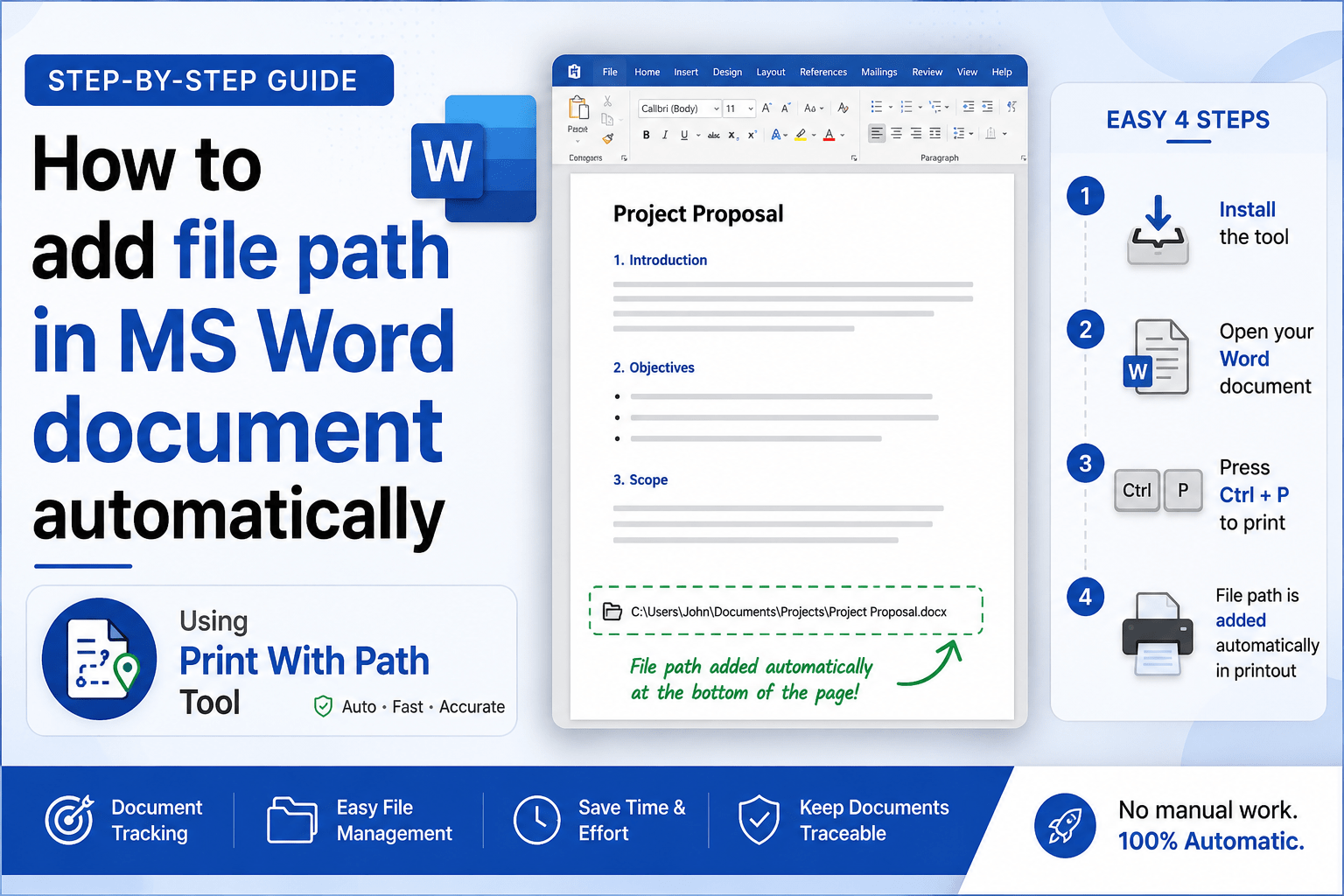This screenshot has height=896, width=1344.
Task: Switch to the References tab
Action: pos(823,72)
